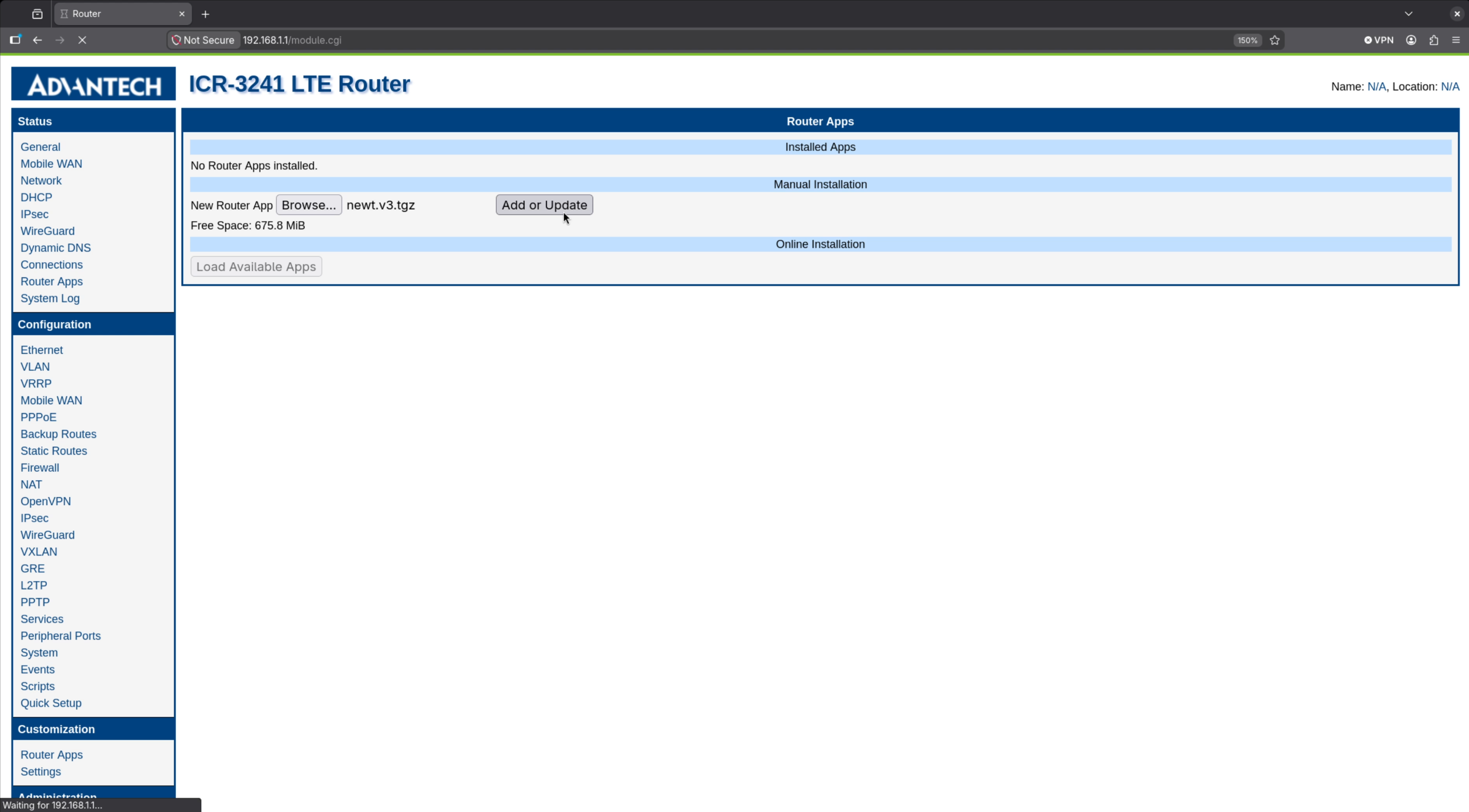Open the Name N/A link
This screenshot has width=1469, height=812.
(x=1376, y=87)
